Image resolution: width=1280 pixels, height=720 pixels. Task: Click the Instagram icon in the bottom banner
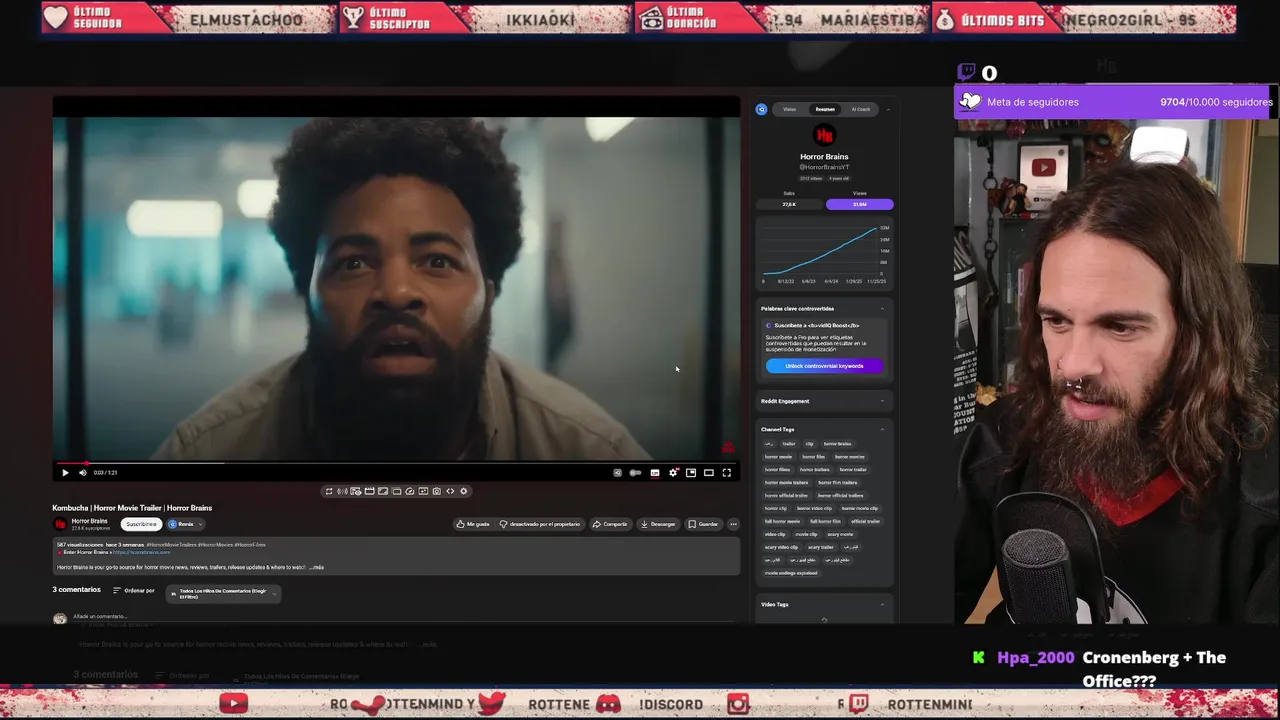[x=738, y=704]
